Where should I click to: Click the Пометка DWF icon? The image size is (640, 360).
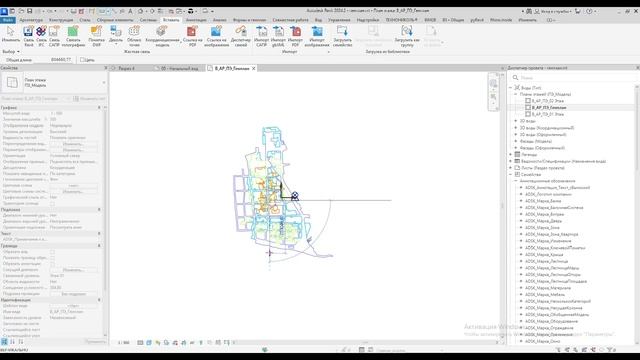tap(96, 32)
